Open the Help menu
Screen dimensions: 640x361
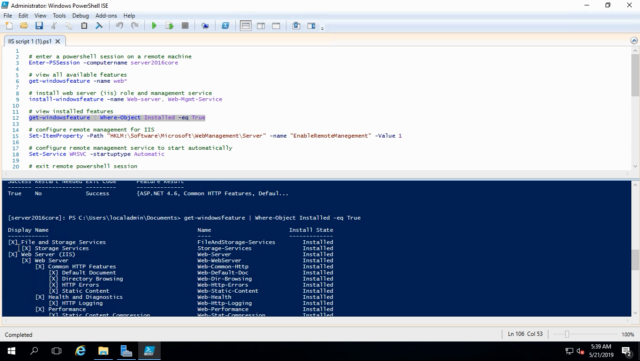click(129, 16)
